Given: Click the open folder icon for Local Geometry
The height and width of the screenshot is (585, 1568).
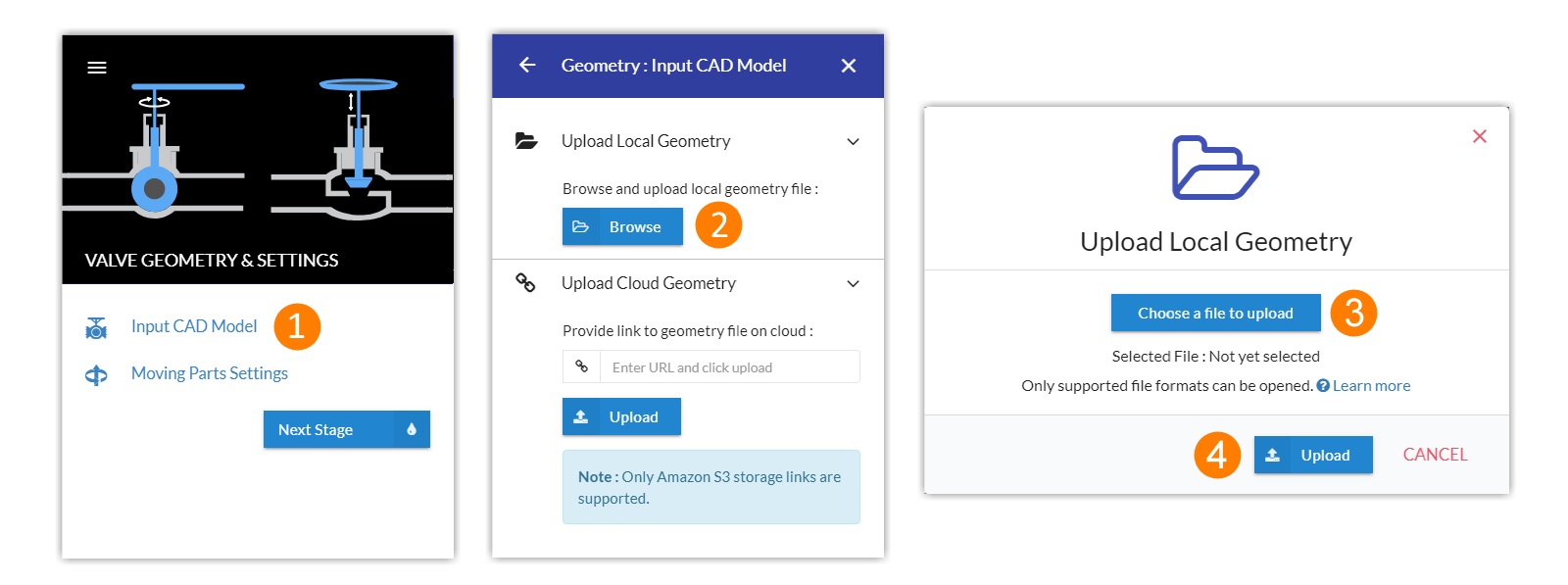Looking at the screenshot, I should click(526, 141).
